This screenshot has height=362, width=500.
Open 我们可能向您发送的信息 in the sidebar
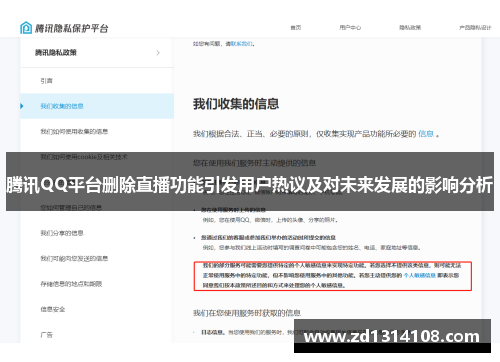pyautogui.click(x=74, y=258)
